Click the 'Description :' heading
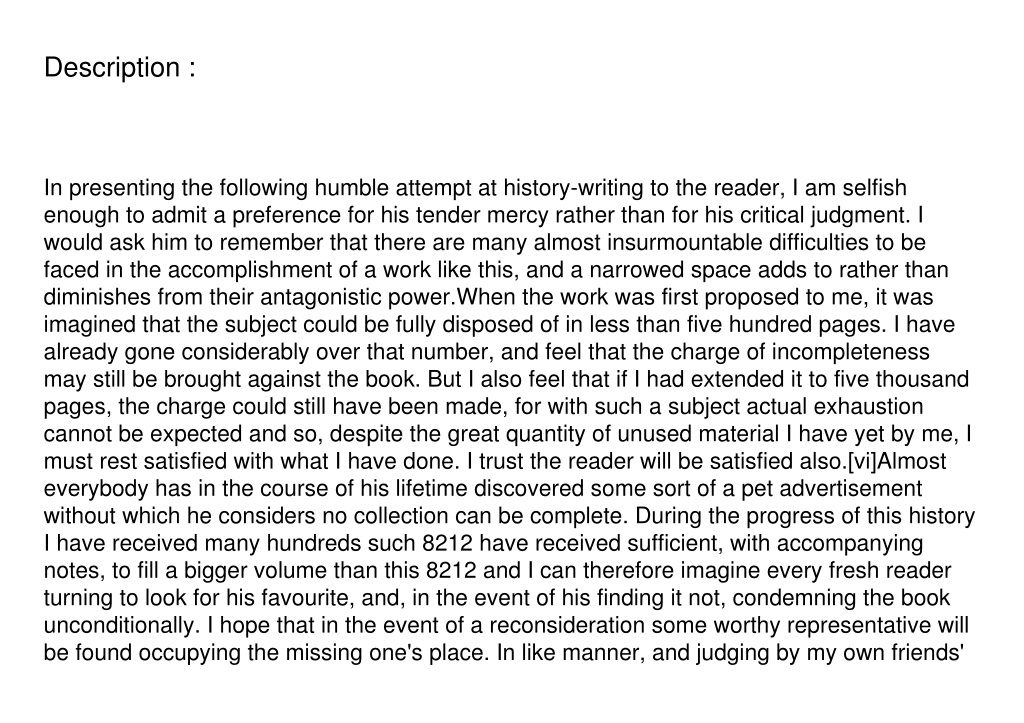Viewport: 1024px width, 723px height. (120, 67)
